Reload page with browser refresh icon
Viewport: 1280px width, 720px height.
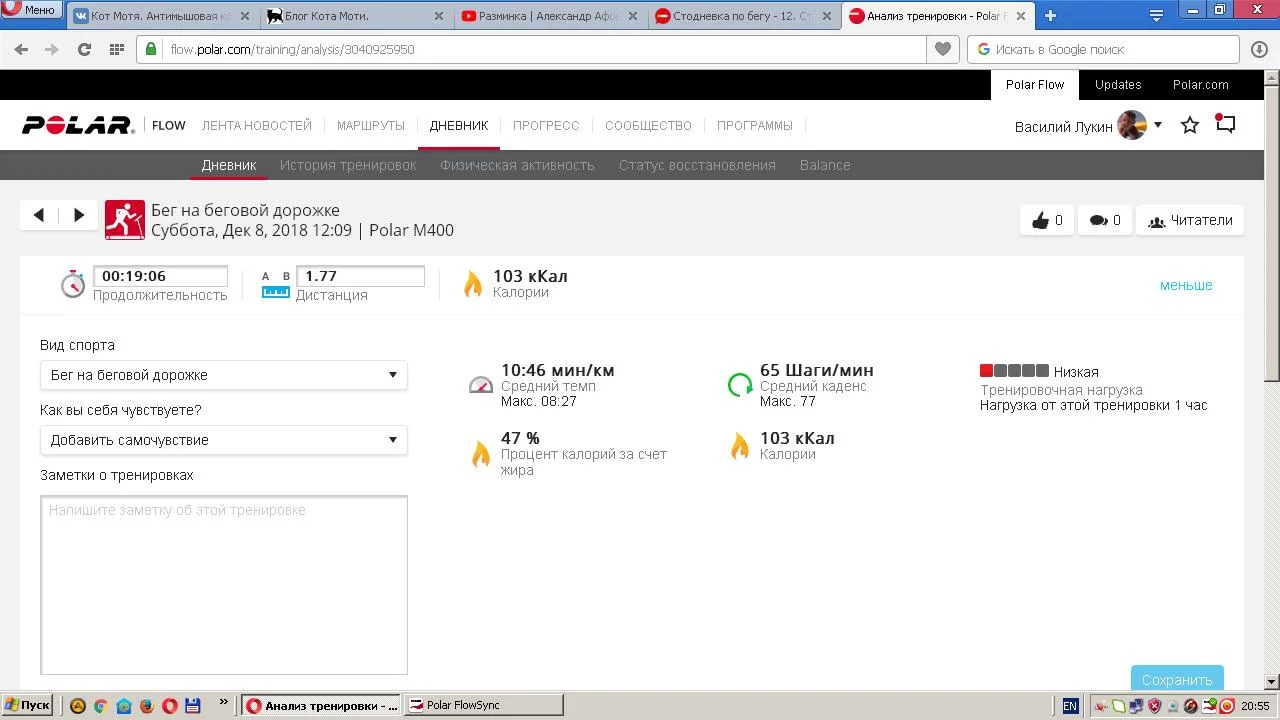pos(84,49)
